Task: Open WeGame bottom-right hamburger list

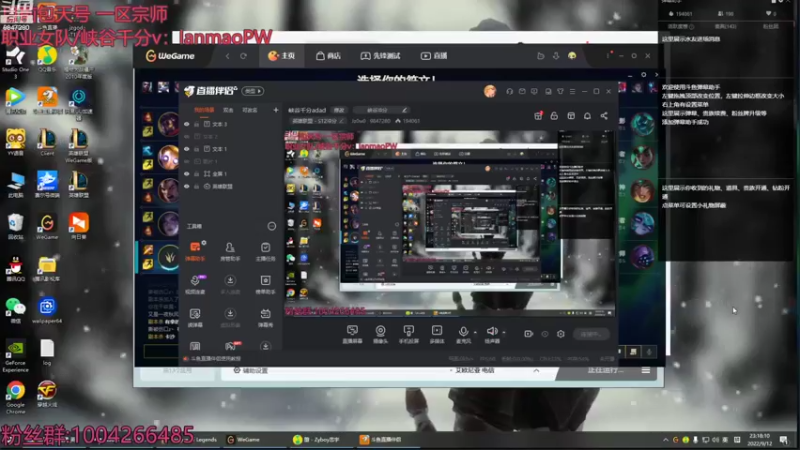Action: pyautogui.click(x=646, y=370)
